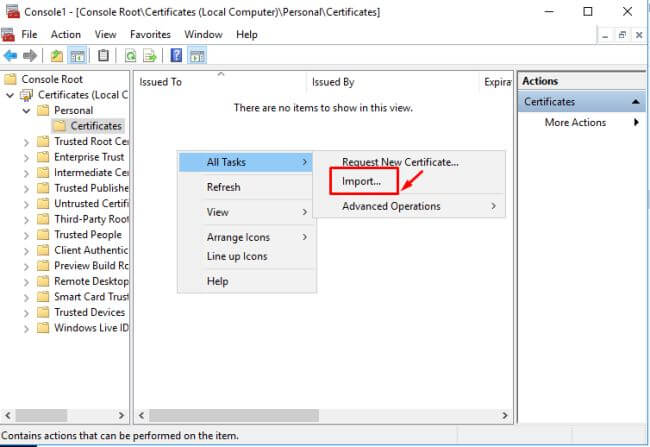Expand the Third-Party Root node
Viewport: 650px width, 447px height.
pyautogui.click(x=26, y=220)
